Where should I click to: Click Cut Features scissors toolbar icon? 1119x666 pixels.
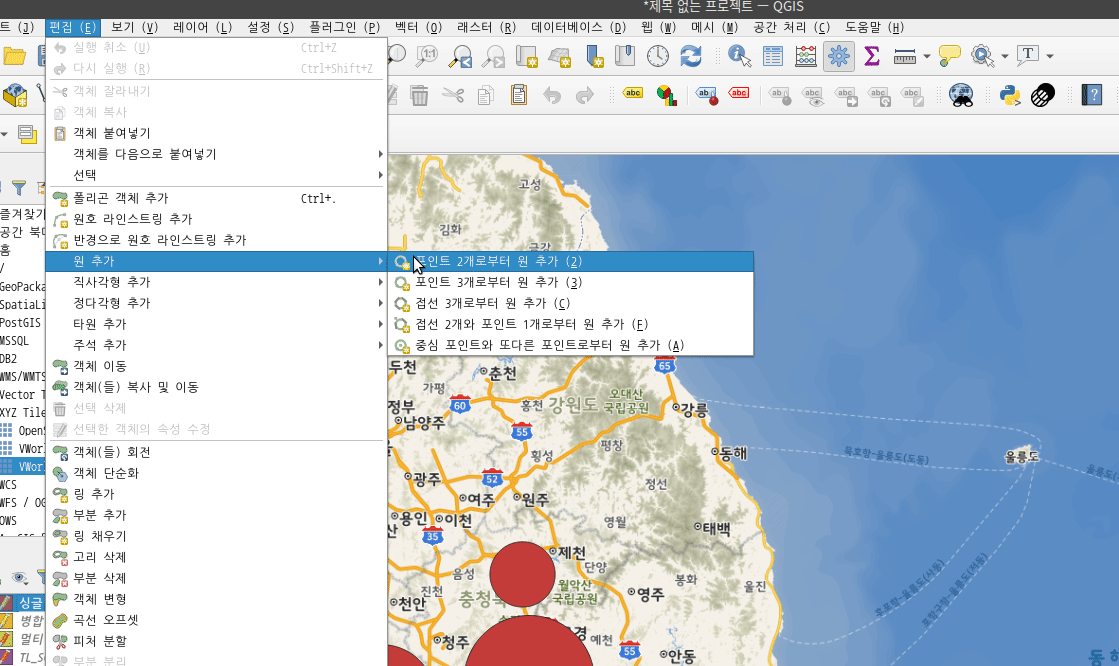[x=452, y=95]
